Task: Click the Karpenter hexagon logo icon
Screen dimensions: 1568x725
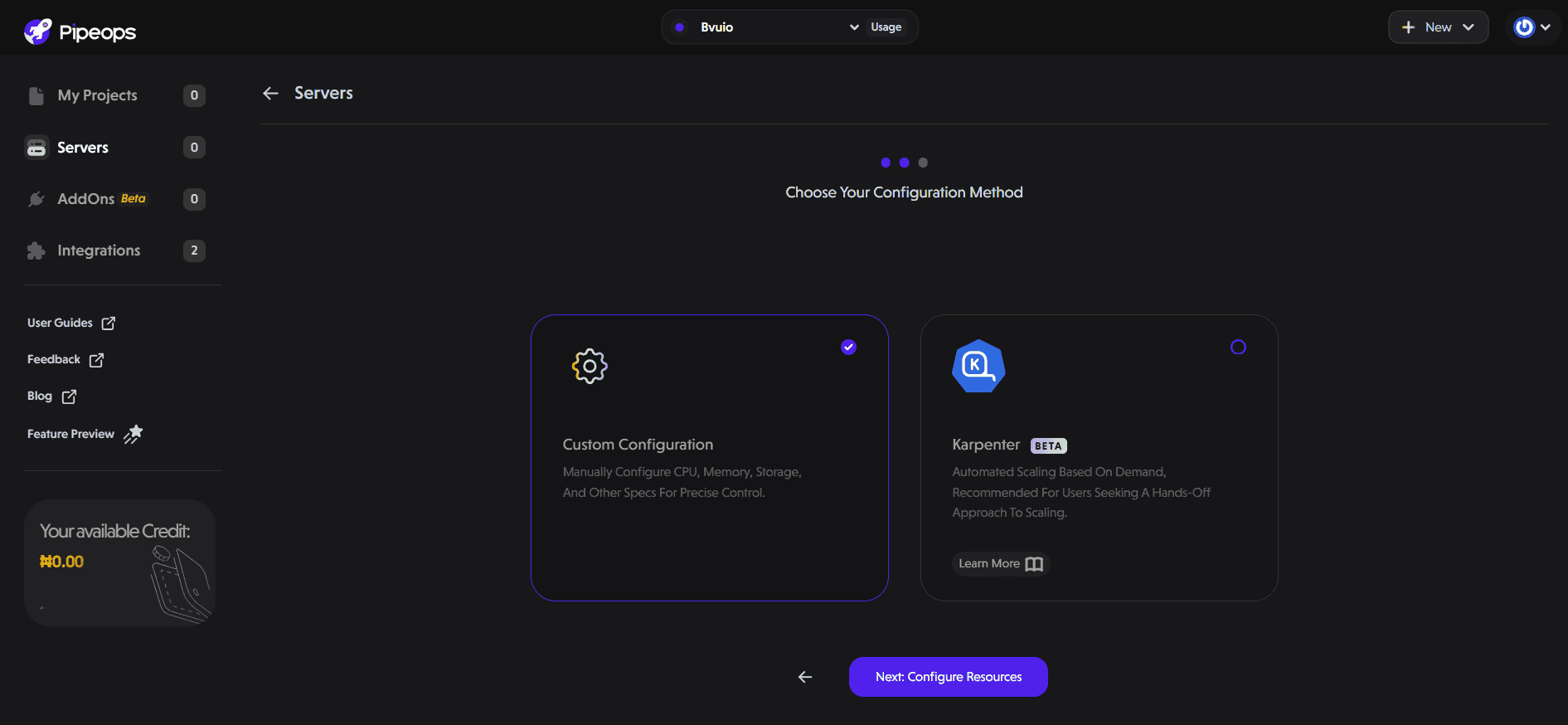Action: pos(978,366)
